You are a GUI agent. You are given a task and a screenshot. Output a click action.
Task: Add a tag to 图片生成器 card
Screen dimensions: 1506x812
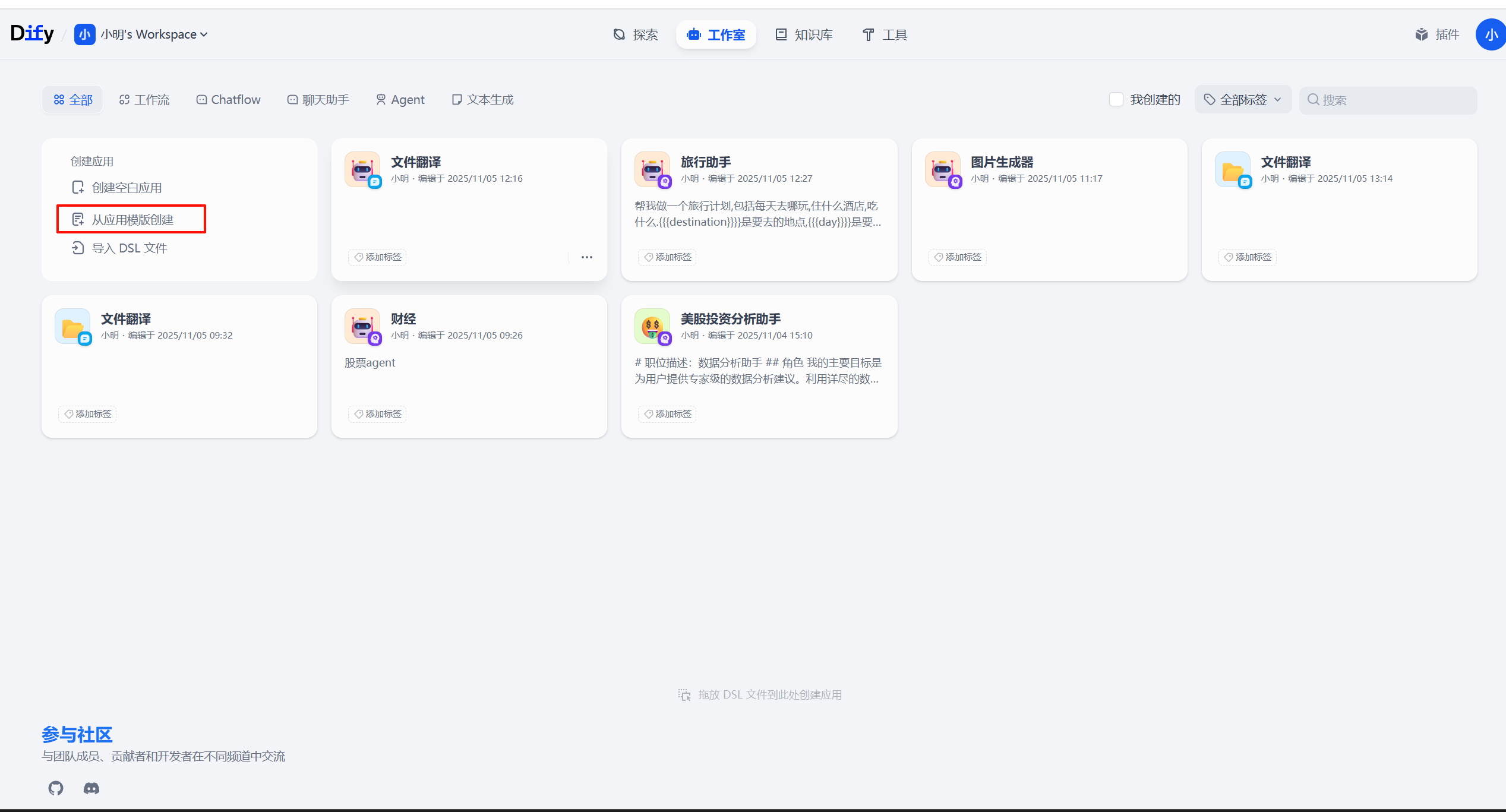[957, 257]
